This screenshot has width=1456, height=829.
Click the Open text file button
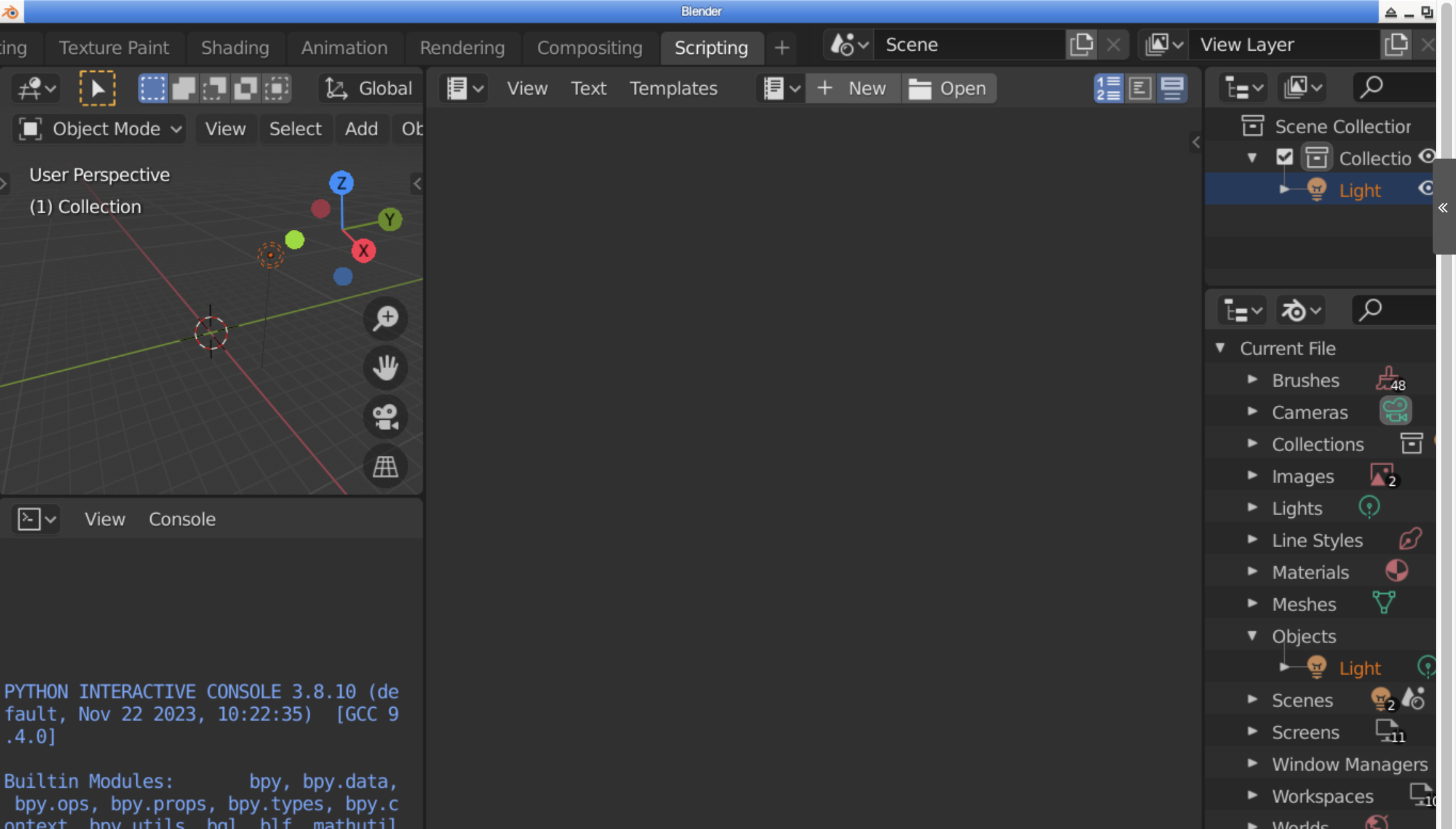[x=948, y=88]
